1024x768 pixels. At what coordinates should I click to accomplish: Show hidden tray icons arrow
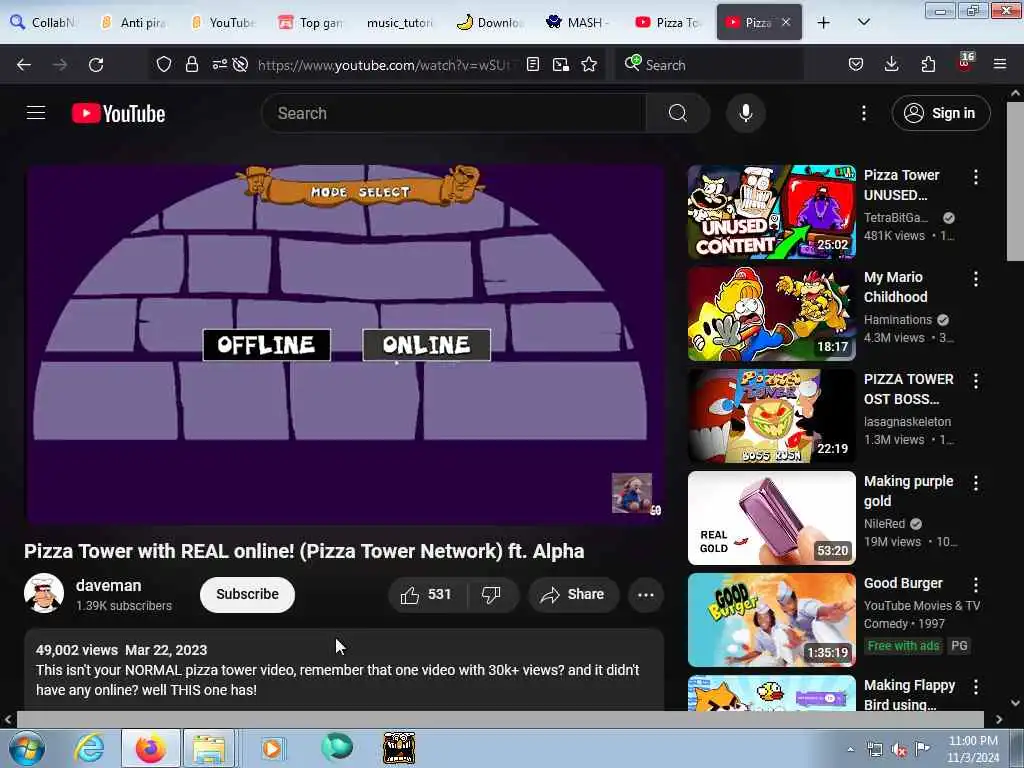(850, 750)
